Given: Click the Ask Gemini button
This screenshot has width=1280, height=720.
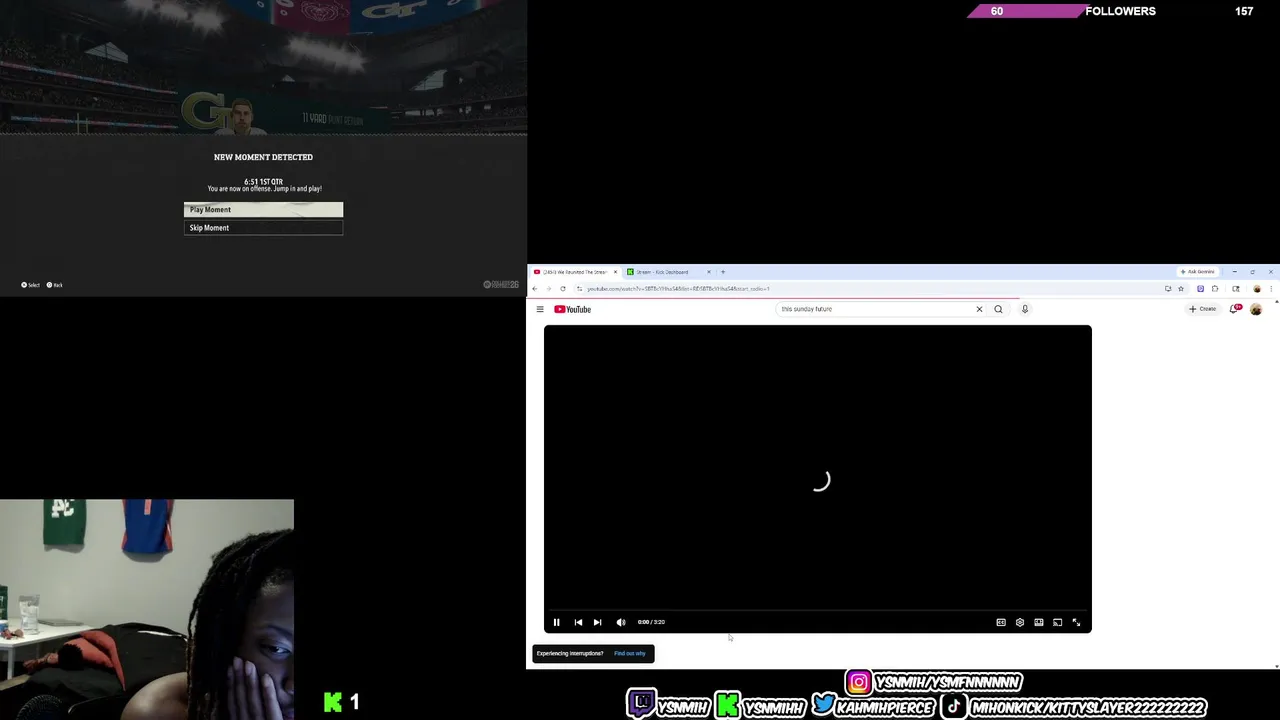Looking at the screenshot, I should (1197, 272).
